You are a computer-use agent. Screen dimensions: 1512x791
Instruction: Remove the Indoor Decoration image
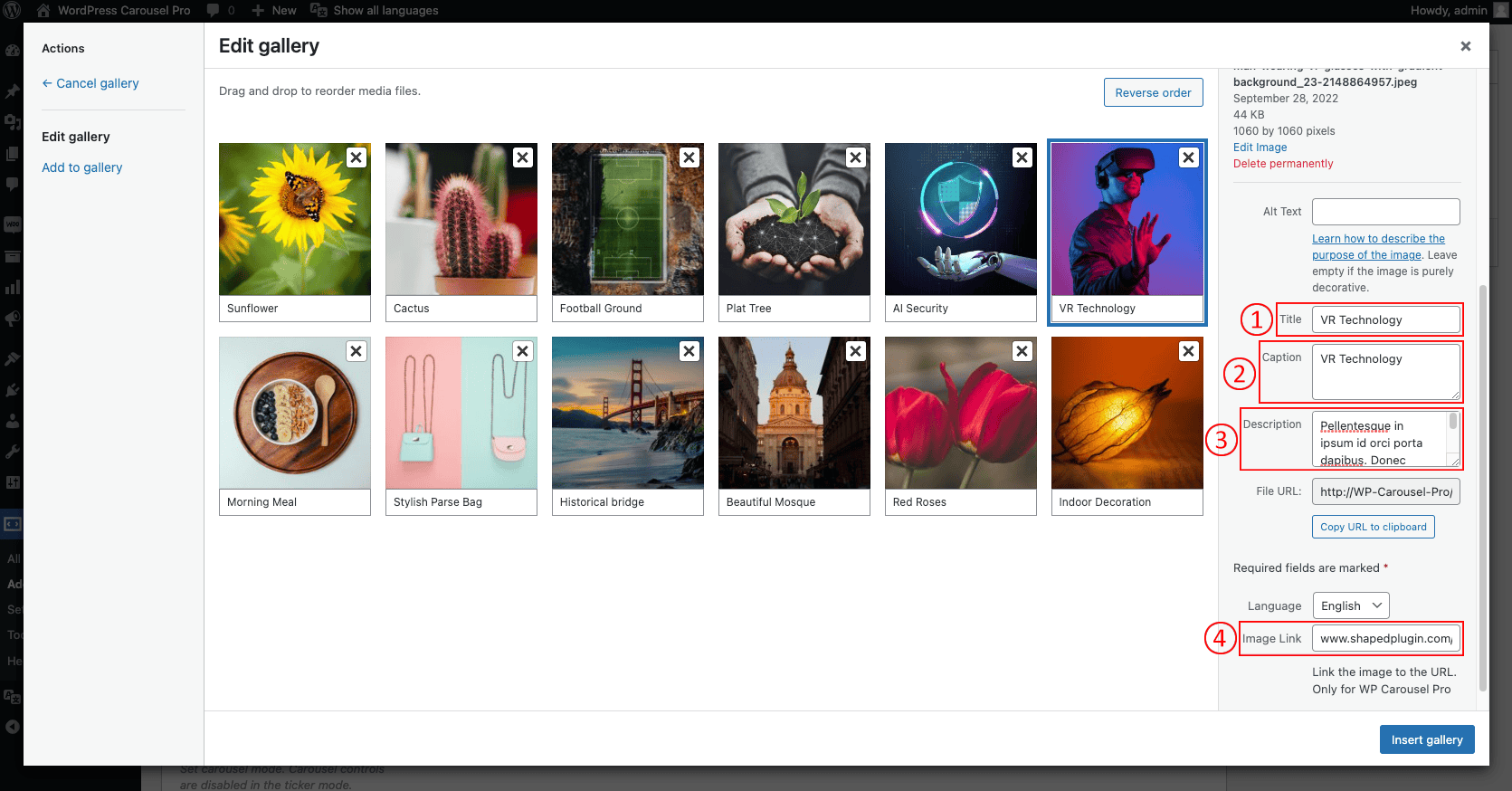[x=1189, y=351]
